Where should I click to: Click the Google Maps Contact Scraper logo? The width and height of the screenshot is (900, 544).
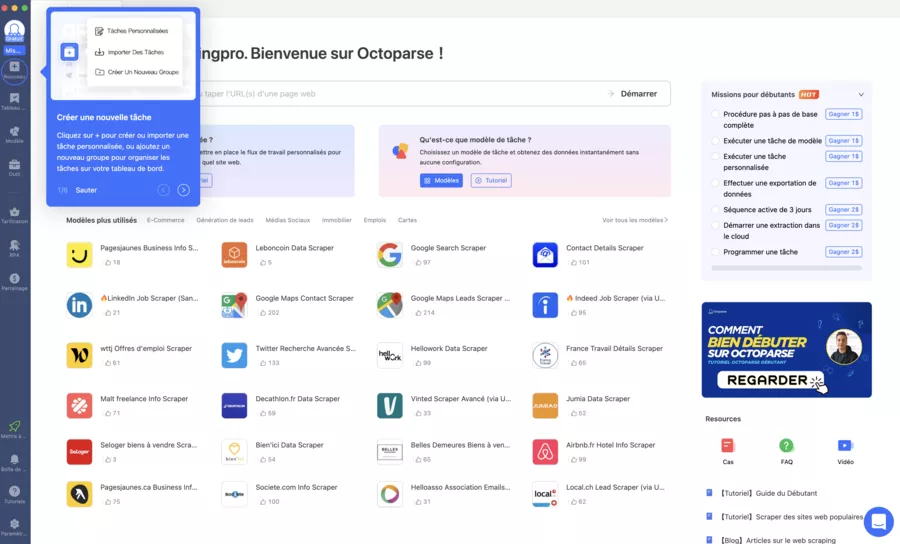(x=234, y=305)
